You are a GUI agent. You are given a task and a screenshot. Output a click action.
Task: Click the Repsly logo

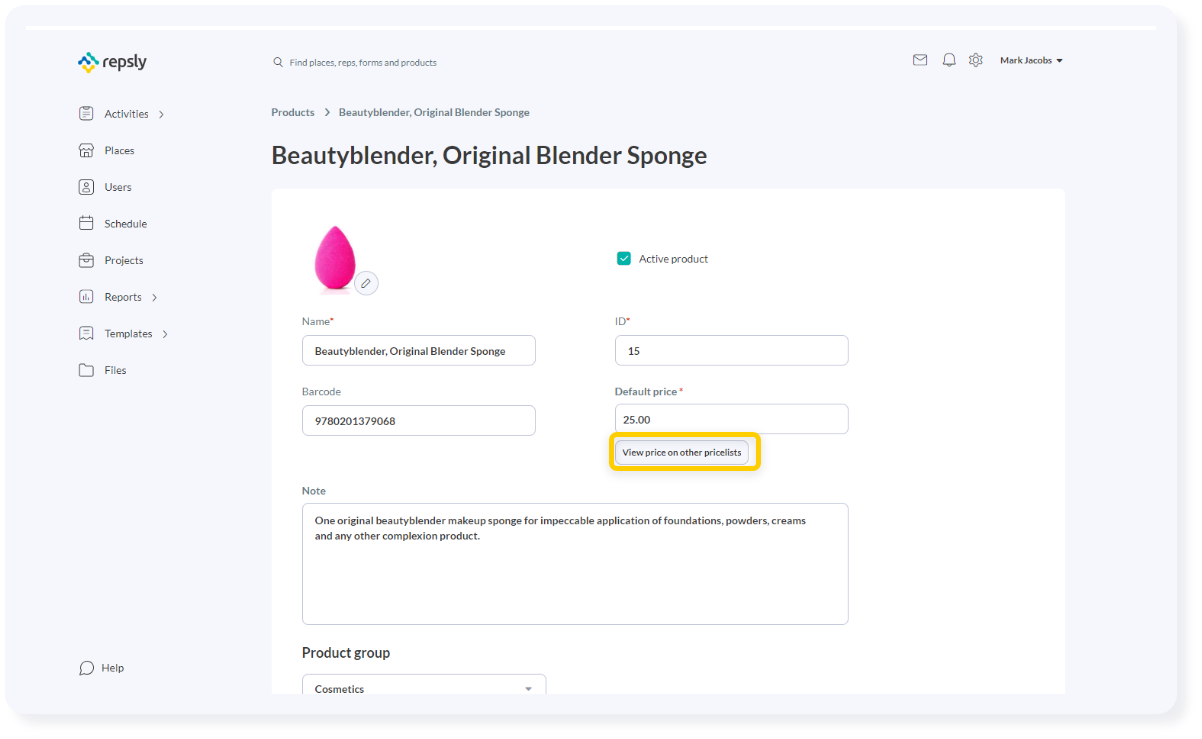112,62
